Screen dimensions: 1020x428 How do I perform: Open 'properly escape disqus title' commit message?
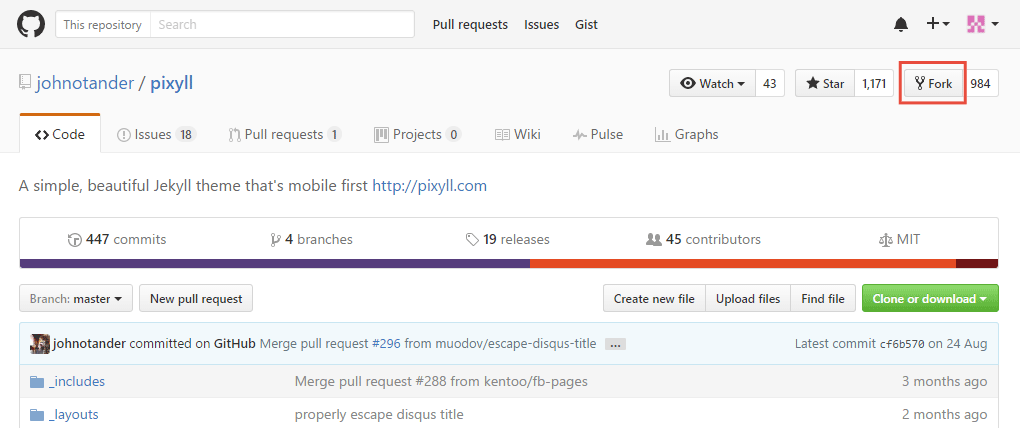pyautogui.click(x=379, y=414)
